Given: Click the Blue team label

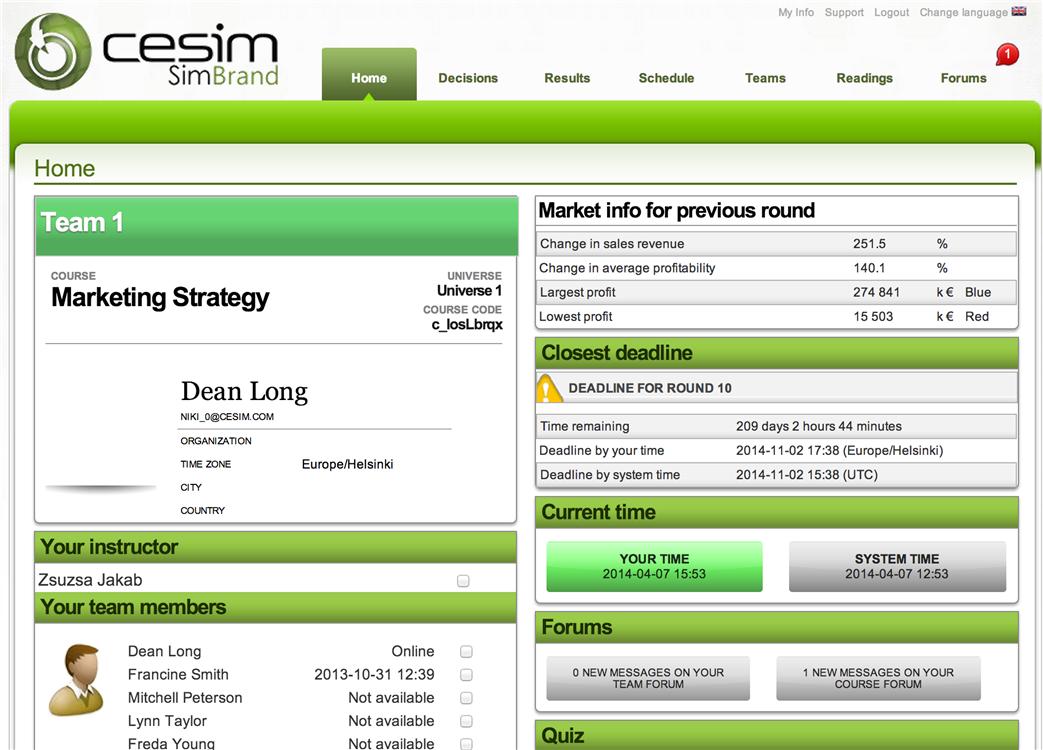Looking at the screenshot, I should (978, 293).
